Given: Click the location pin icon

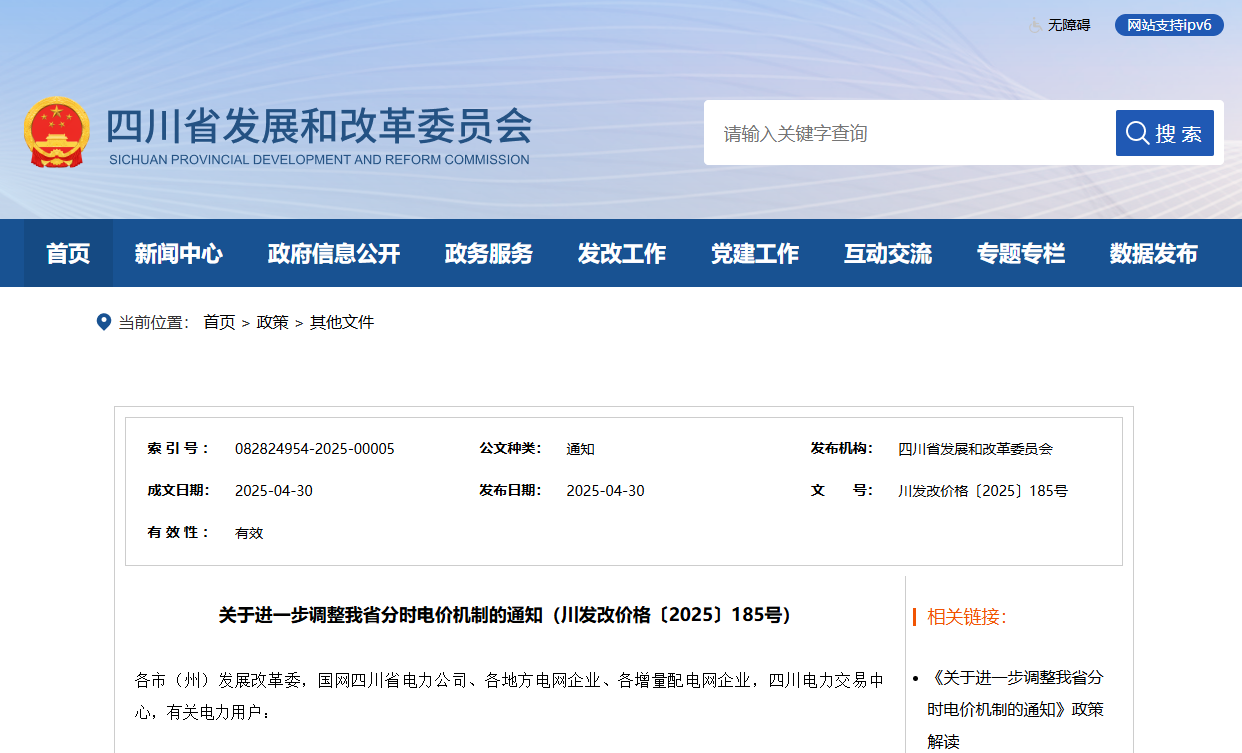Looking at the screenshot, I should coord(103,322).
